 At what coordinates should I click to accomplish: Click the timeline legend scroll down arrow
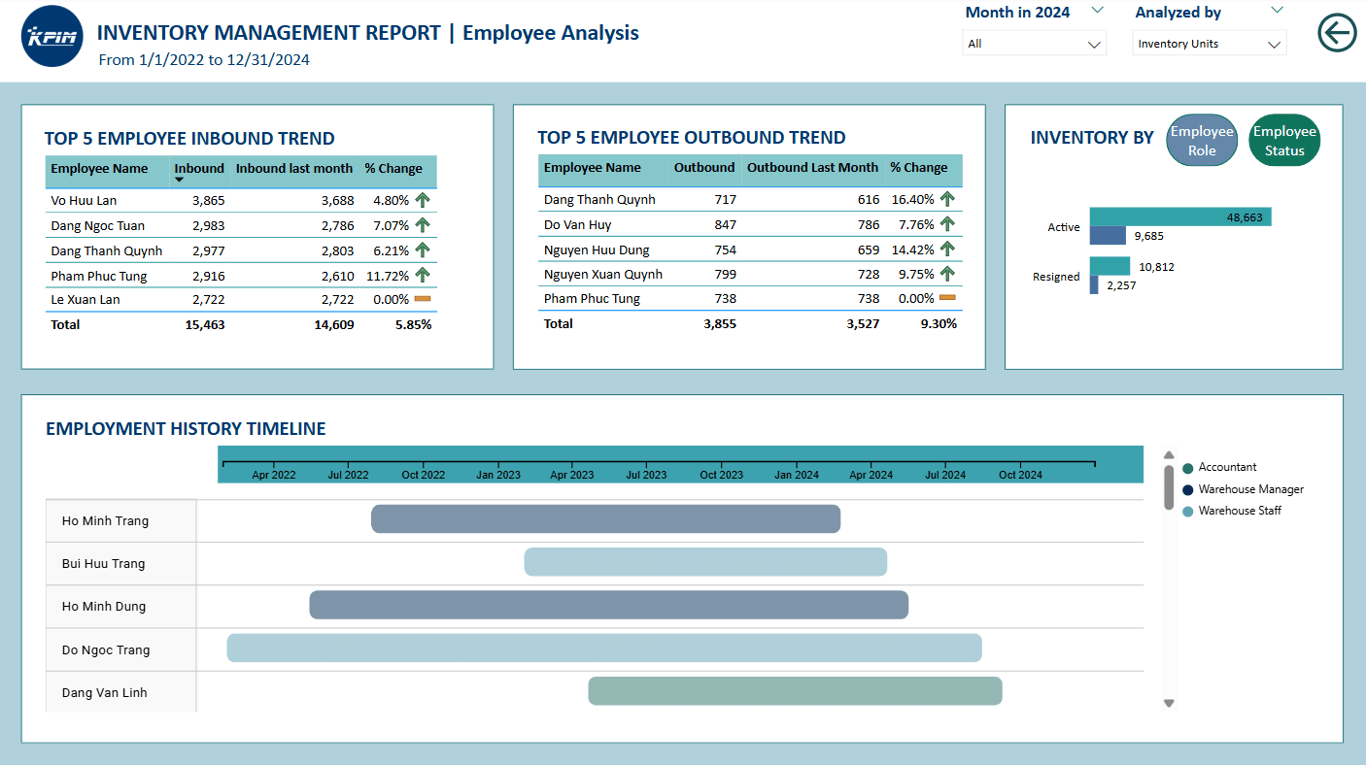(x=1168, y=704)
